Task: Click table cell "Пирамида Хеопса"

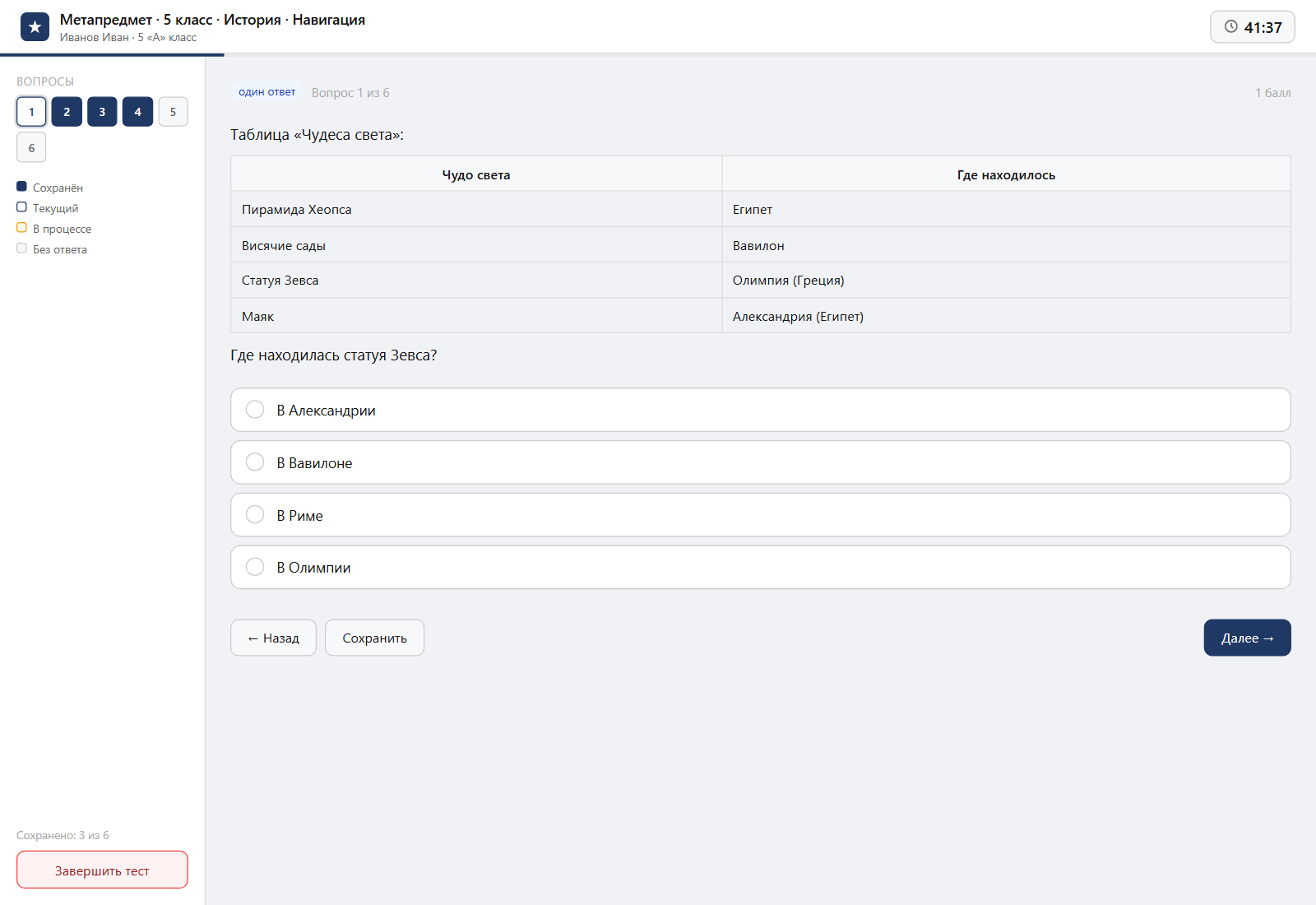Action: click(476, 210)
